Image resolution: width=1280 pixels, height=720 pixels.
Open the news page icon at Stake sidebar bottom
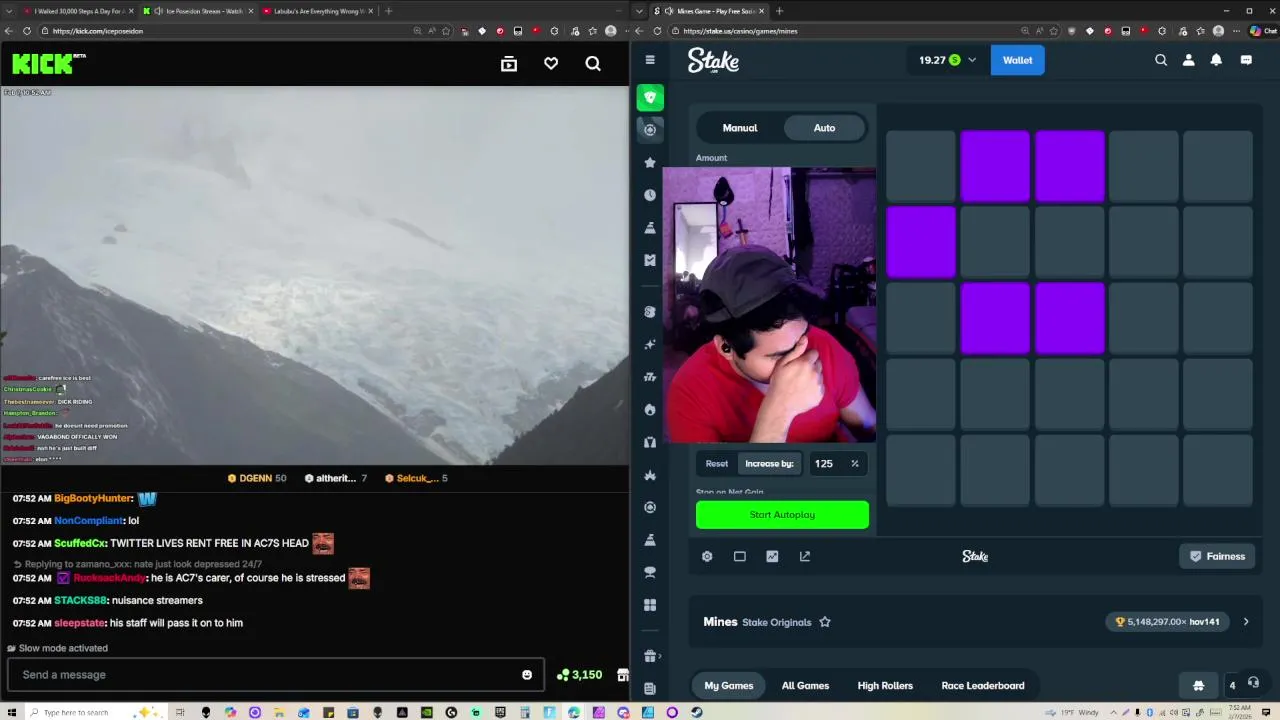point(650,688)
